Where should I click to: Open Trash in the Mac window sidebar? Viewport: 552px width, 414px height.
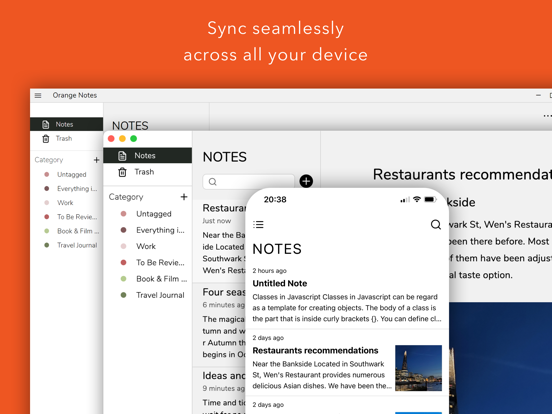pos(148,172)
